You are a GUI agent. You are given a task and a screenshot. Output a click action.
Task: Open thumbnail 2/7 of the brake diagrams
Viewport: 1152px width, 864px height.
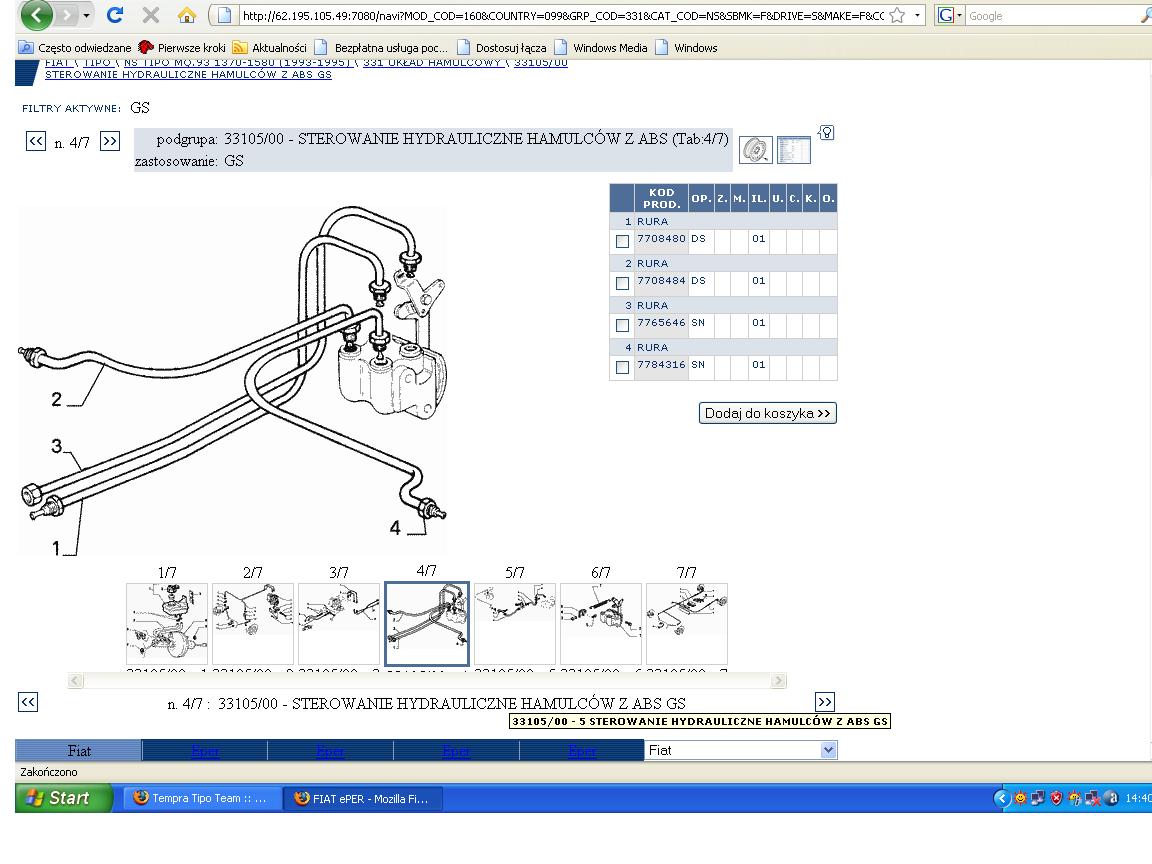click(x=253, y=624)
